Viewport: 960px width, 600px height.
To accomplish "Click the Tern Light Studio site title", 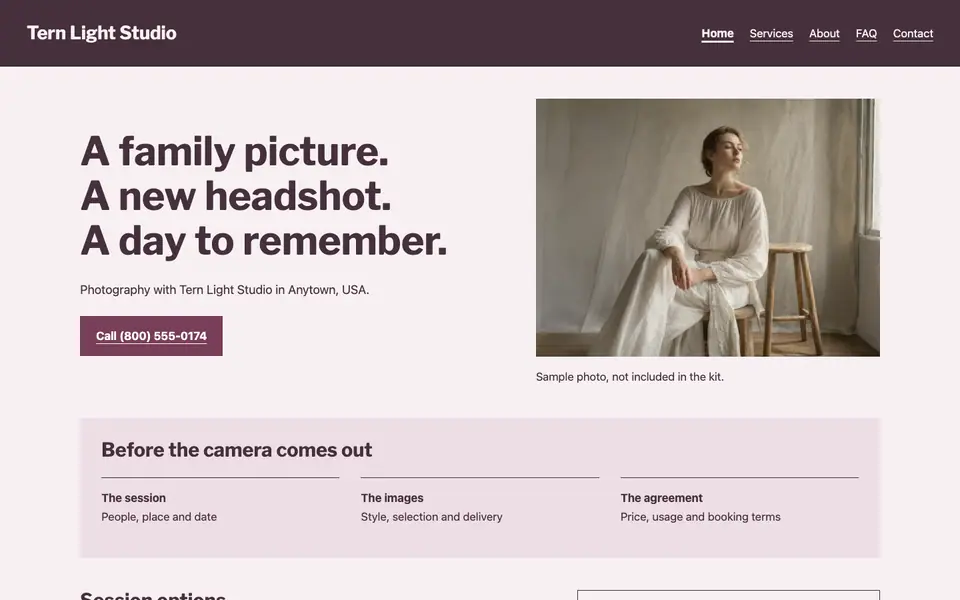I will pyautogui.click(x=102, y=33).
